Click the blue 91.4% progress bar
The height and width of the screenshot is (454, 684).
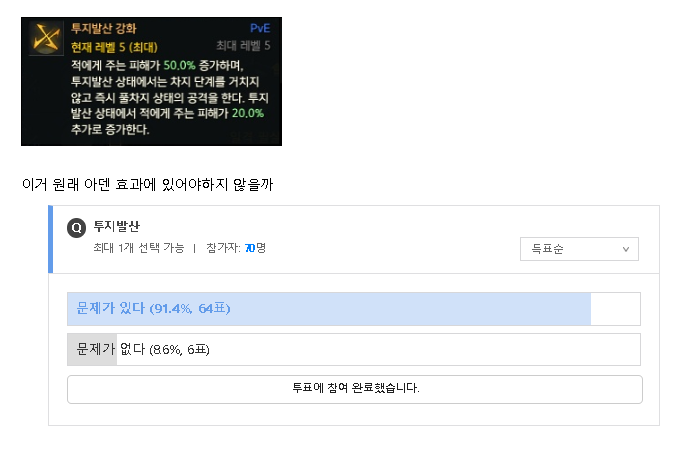tap(329, 309)
